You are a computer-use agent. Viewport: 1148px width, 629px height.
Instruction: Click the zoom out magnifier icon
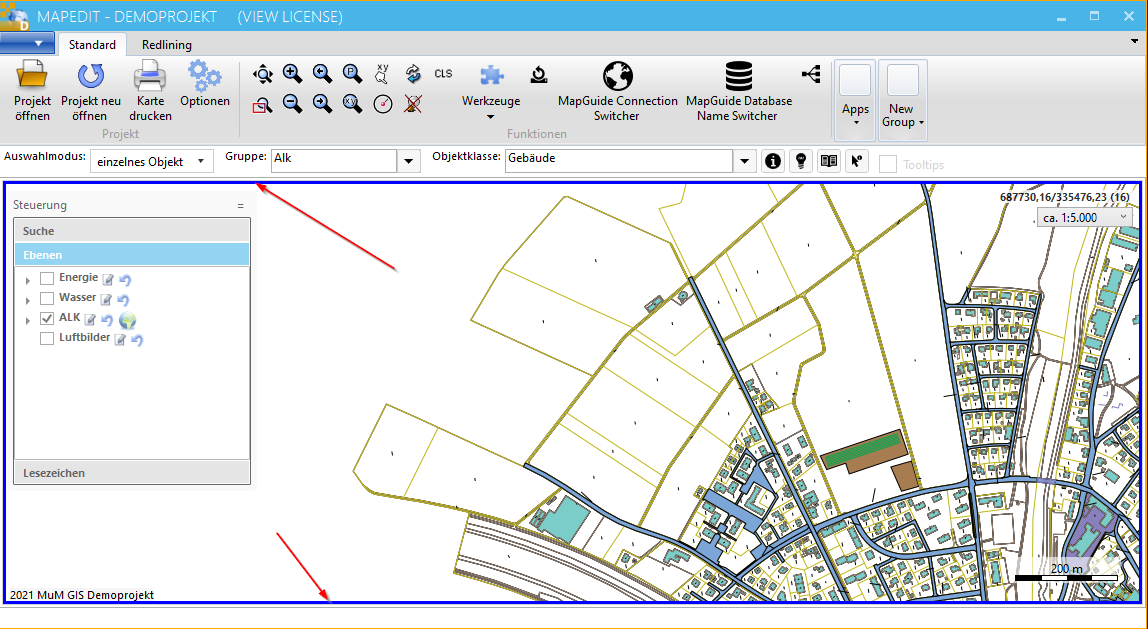[292, 103]
